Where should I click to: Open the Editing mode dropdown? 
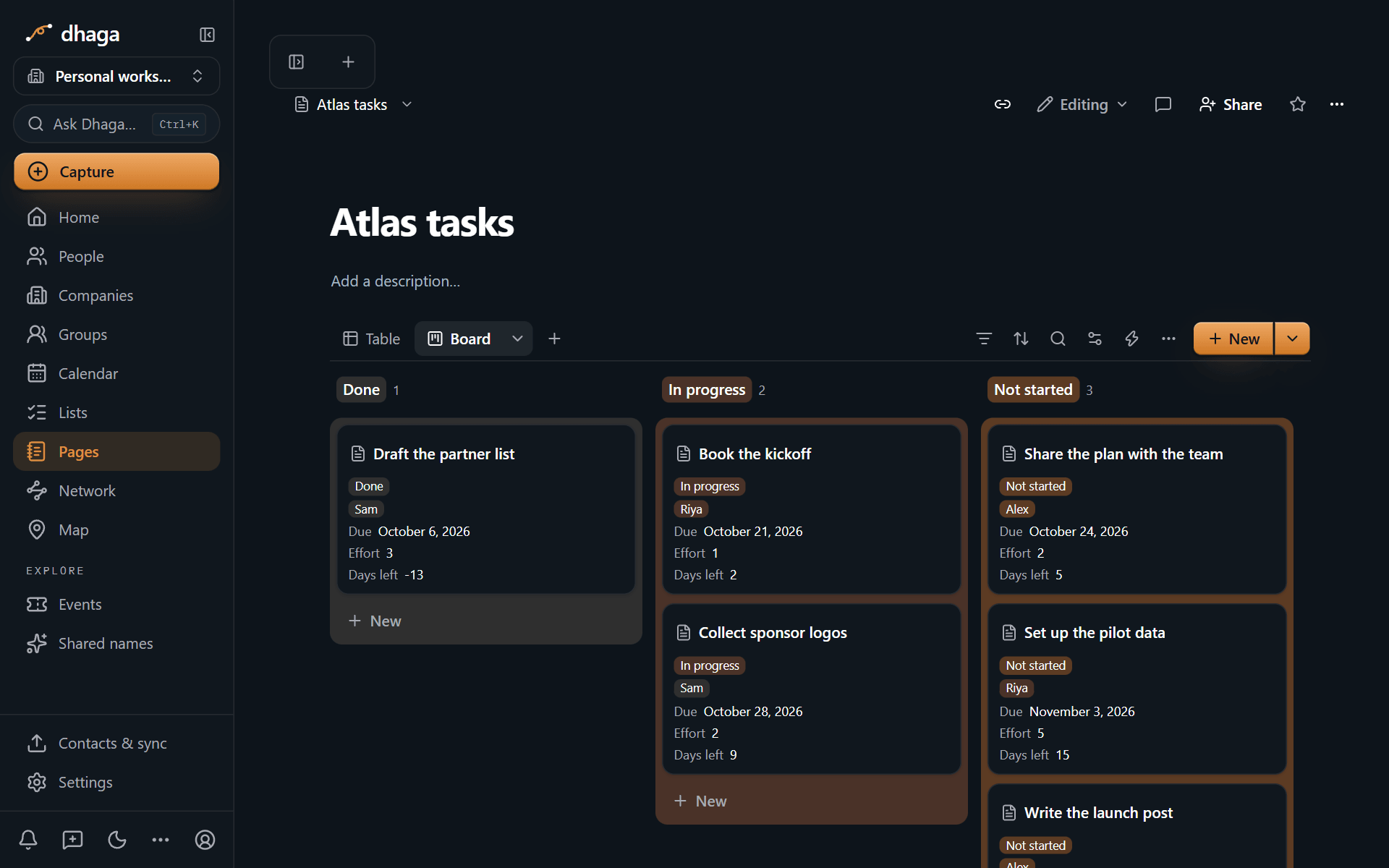point(1082,104)
